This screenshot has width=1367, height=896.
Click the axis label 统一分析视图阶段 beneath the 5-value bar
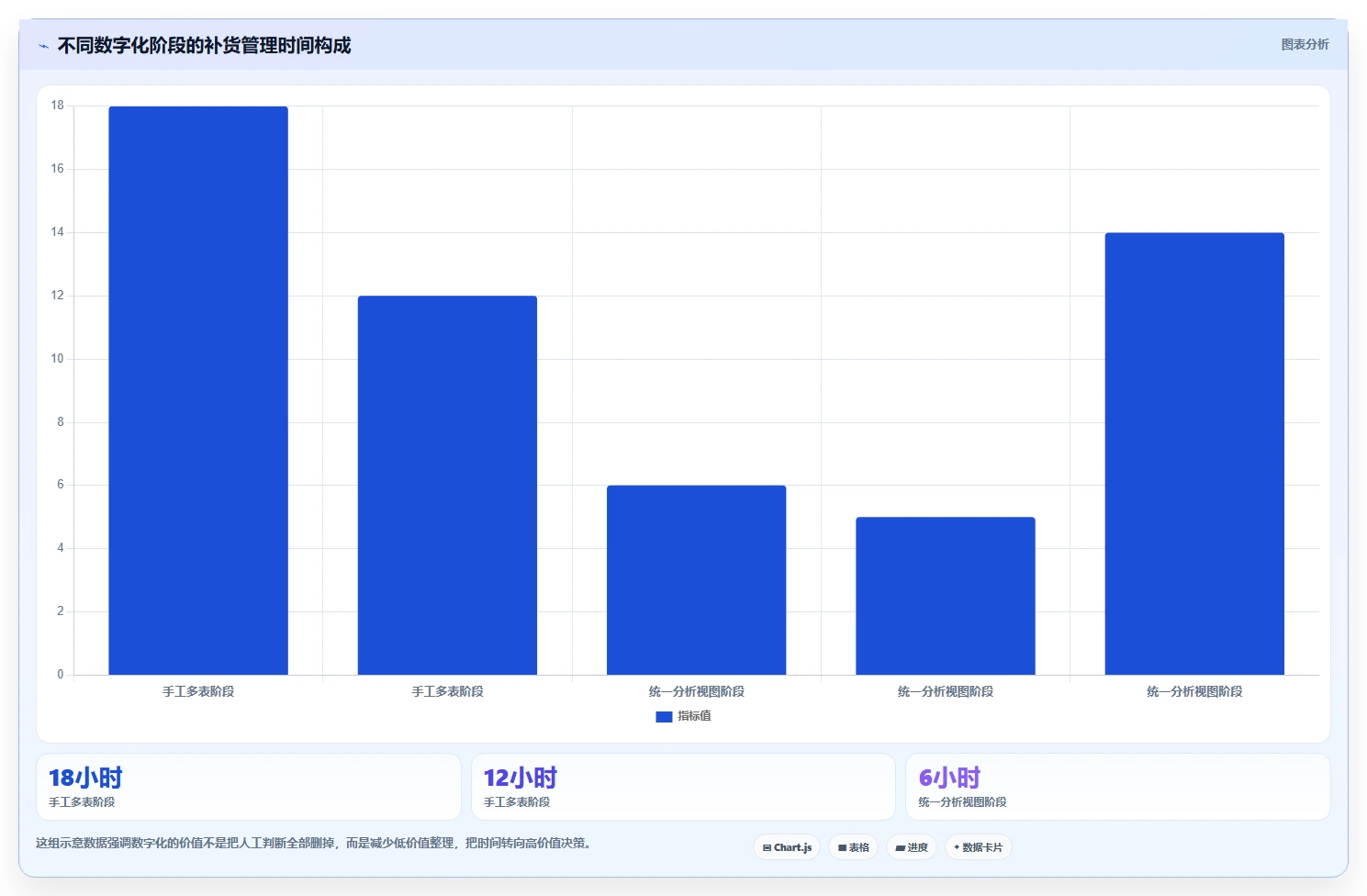[x=946, y=691]
